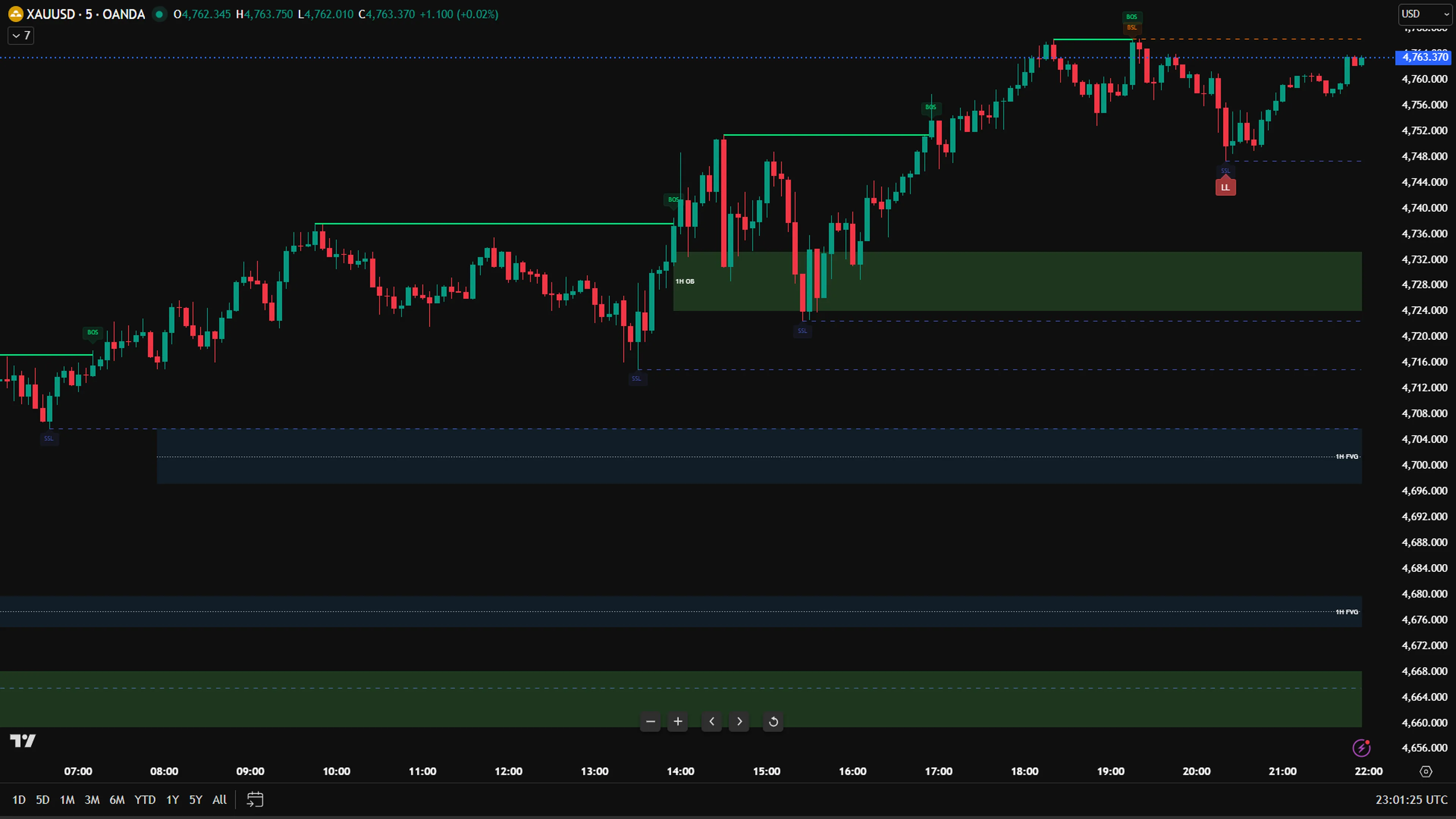Image resolution: width=1456 pixels, height=819 pixels.
Task: Click the orange BSL label at the chart top
Action: click(x=1131, y=28)
